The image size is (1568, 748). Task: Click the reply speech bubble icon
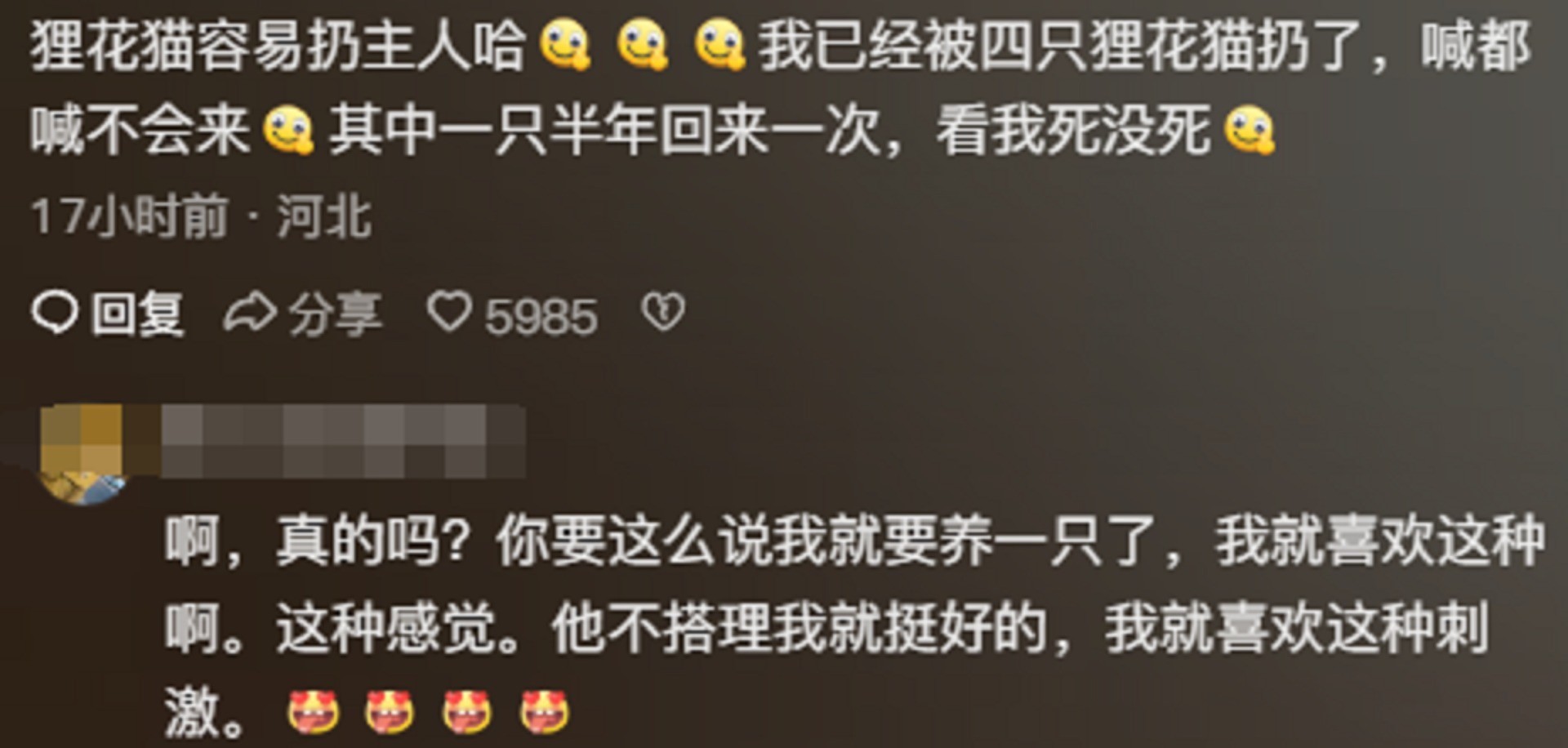tap(55, 314)
